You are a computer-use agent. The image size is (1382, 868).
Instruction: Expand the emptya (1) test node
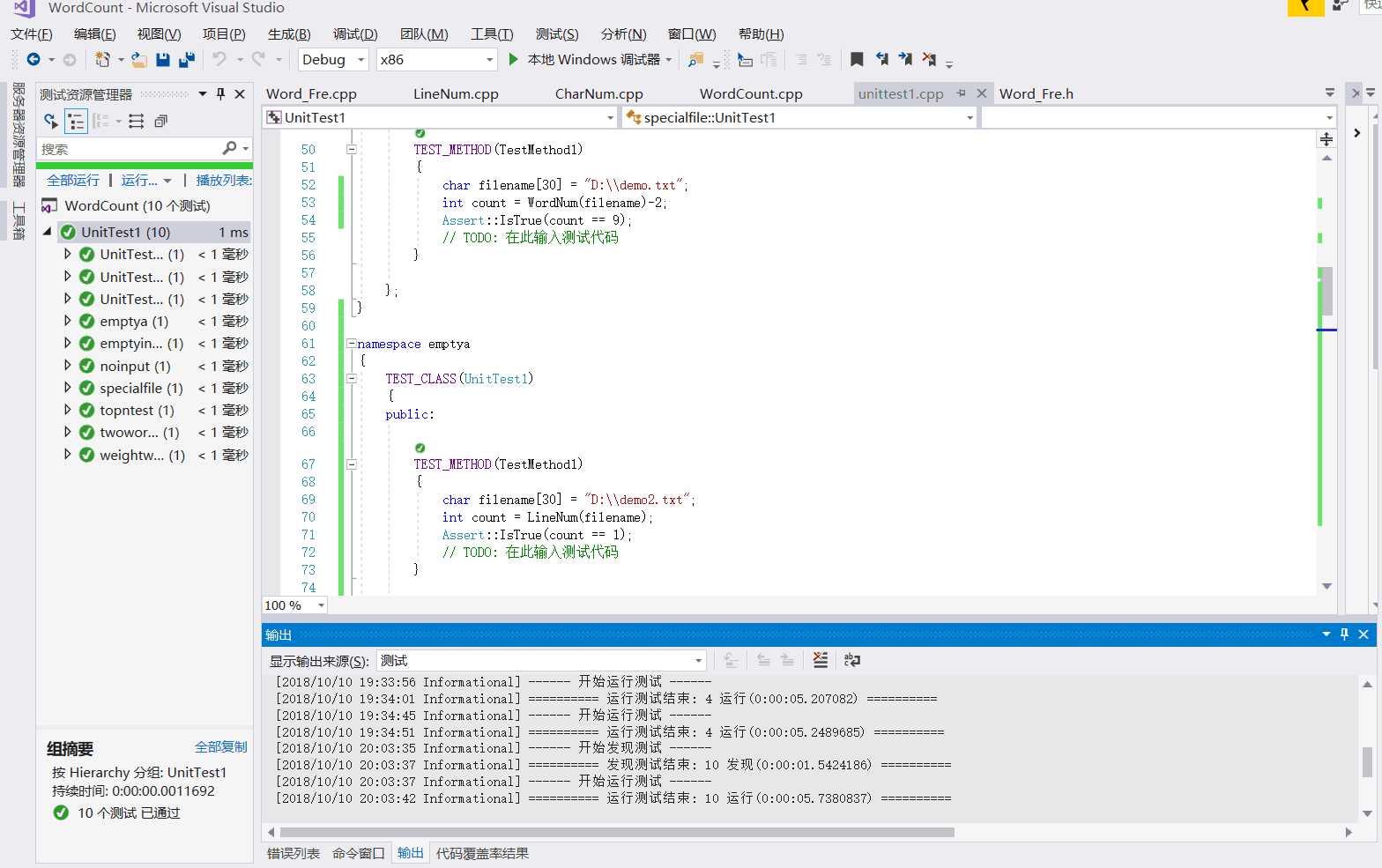point(67,321)
